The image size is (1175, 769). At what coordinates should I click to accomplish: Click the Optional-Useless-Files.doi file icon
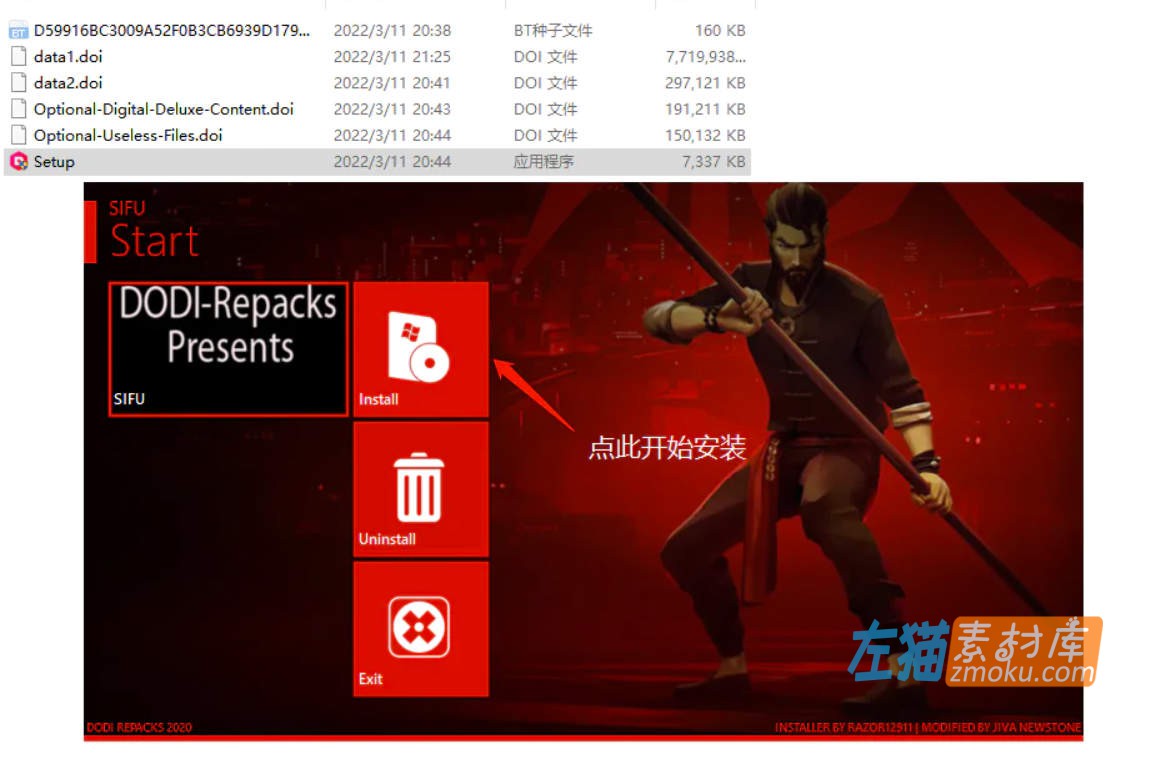pos(18,135)
